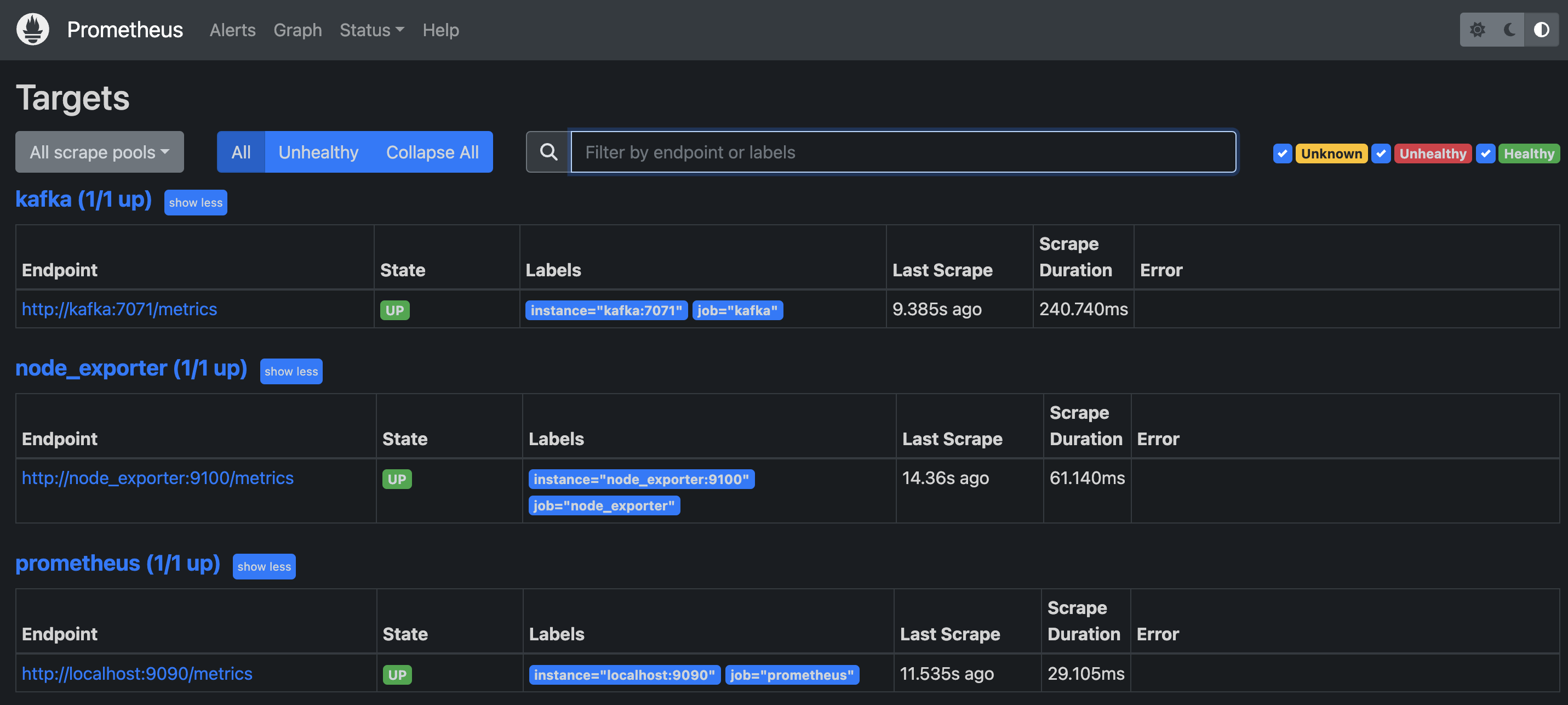Go to the Graph page
The height and width of the screenshot is (705, 1568).
pos(297,30)
